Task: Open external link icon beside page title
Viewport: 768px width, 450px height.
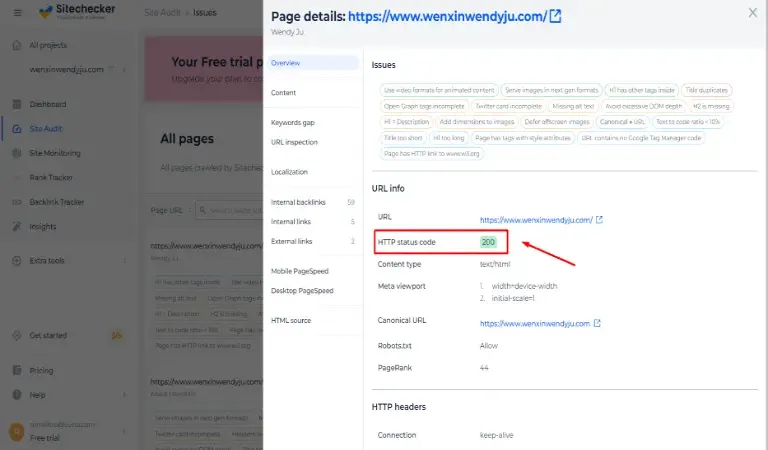Action: click(556, 16)
